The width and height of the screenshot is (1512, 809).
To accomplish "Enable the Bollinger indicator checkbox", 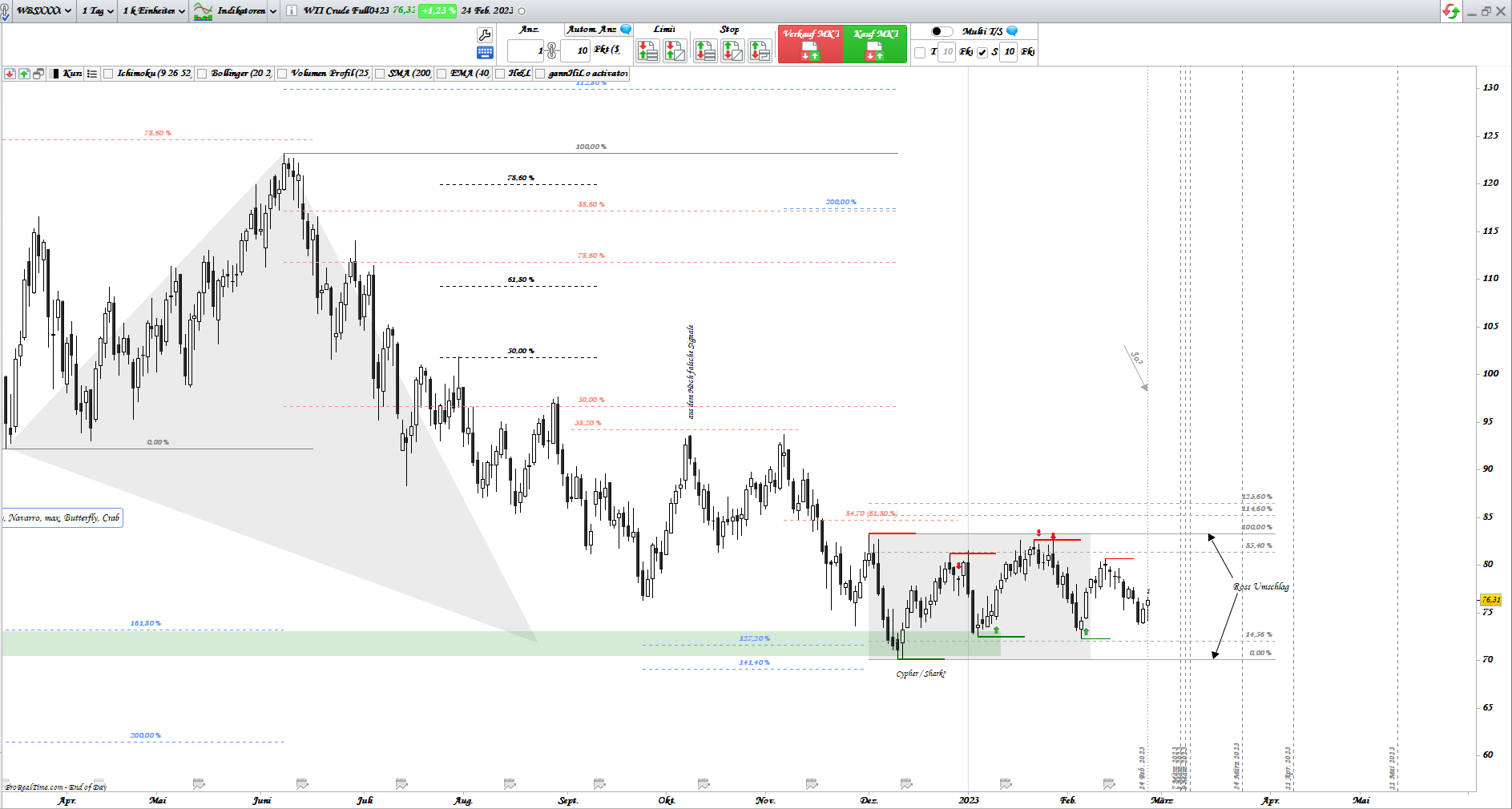I will 203,74.
